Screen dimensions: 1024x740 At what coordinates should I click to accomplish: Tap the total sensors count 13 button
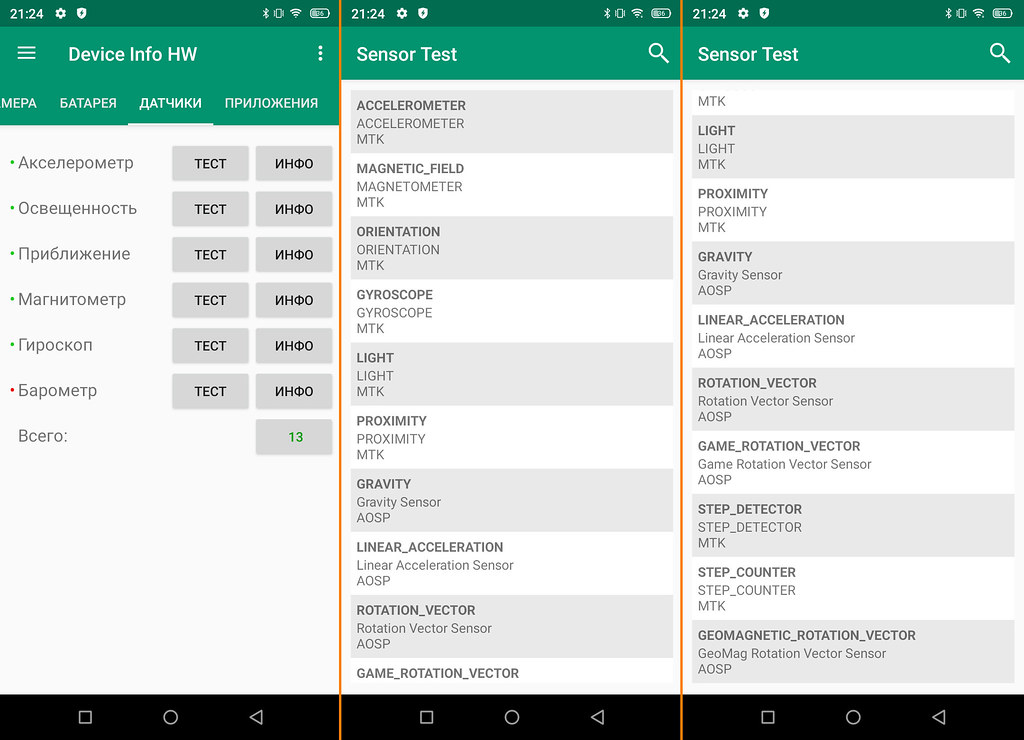(x=294, y=437)
